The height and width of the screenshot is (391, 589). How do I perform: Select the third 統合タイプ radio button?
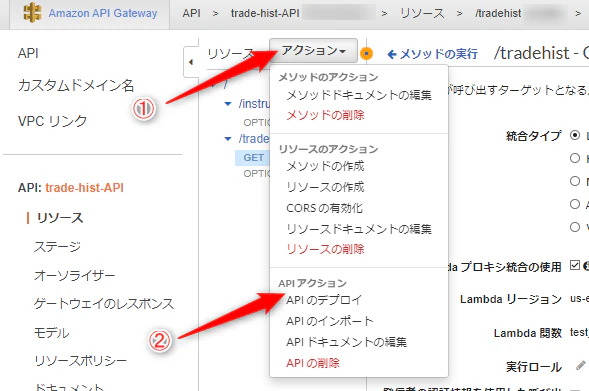coord(575,181)
